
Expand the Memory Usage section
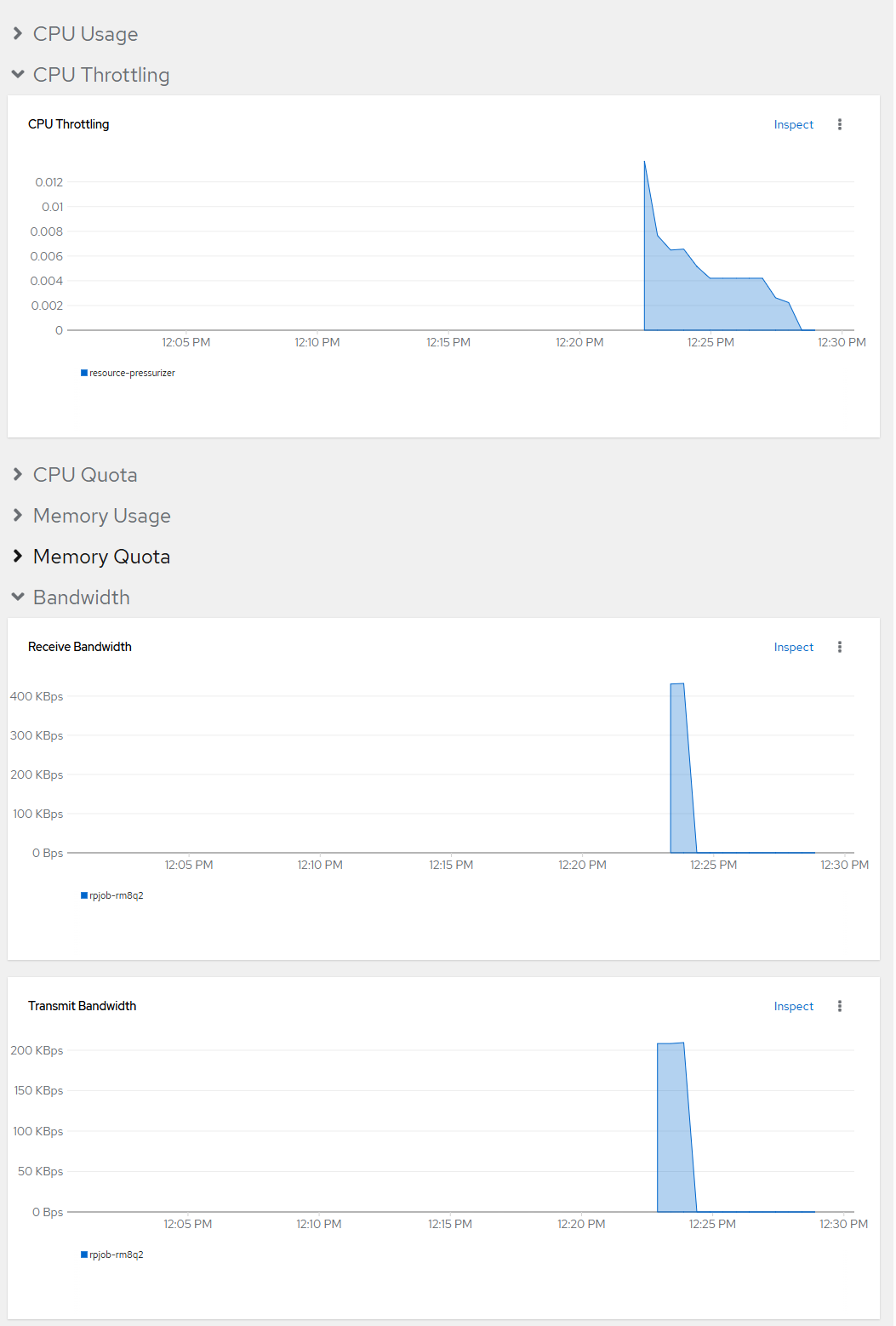click(101, 516)
